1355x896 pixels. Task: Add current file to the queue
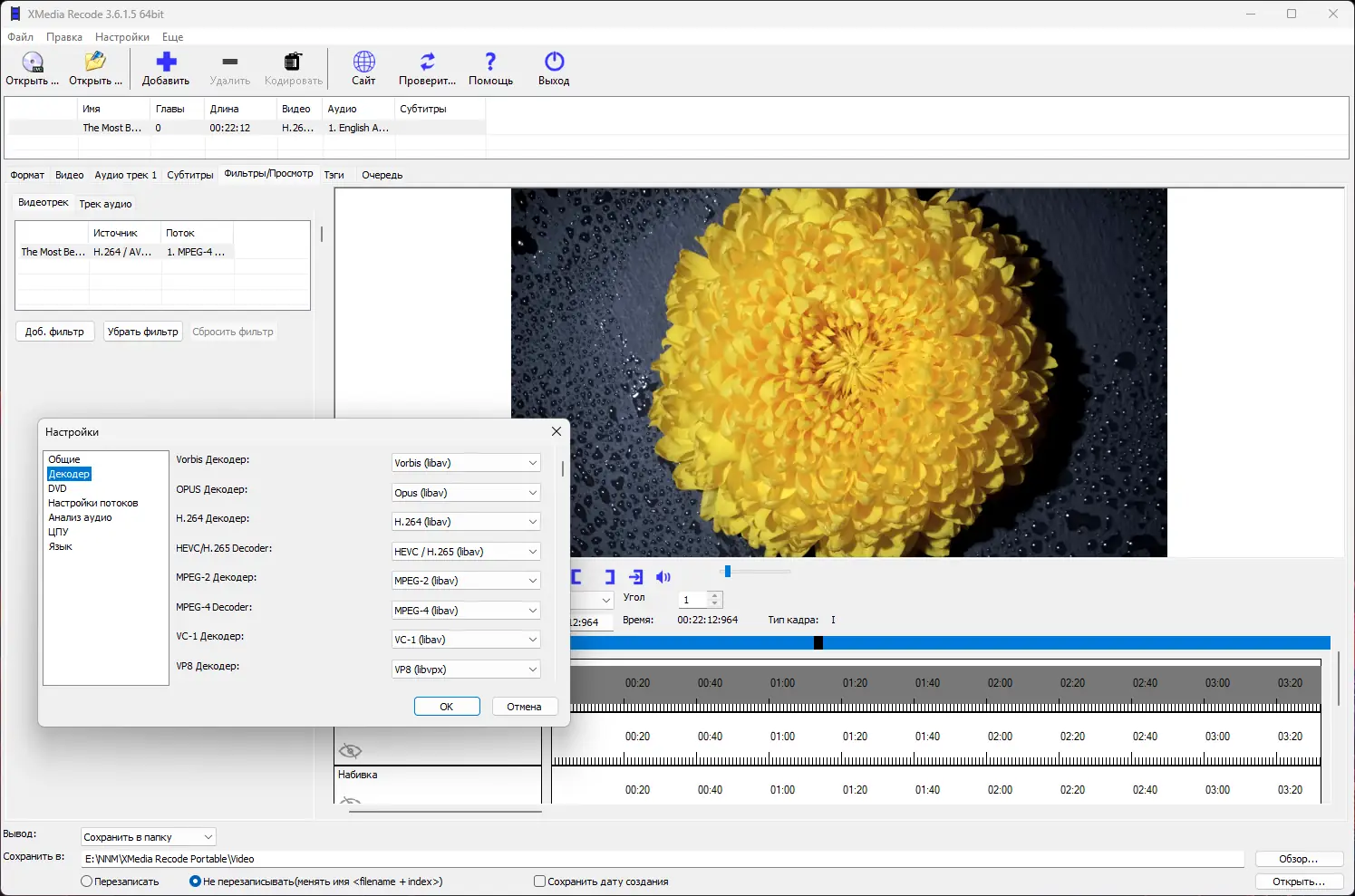tap(166, 68)
